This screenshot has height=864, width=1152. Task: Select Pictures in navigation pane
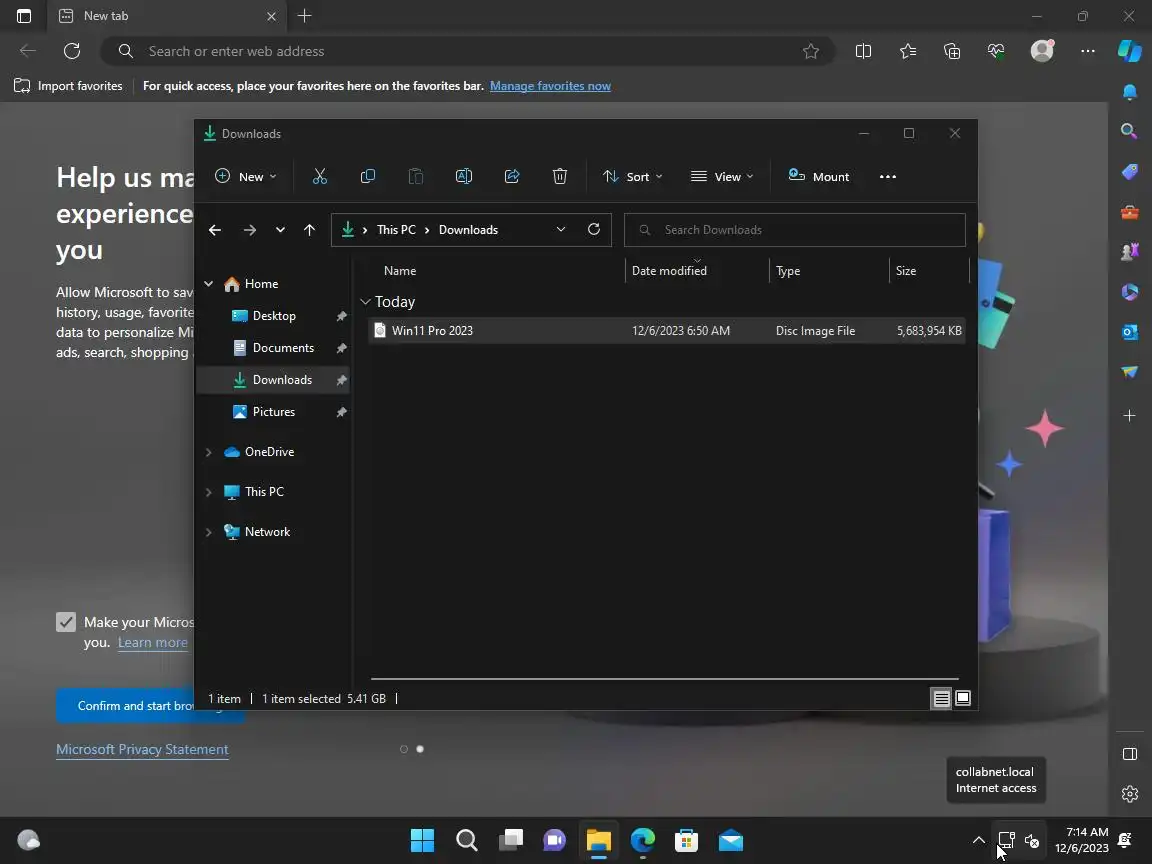click(x=273, y=411)
